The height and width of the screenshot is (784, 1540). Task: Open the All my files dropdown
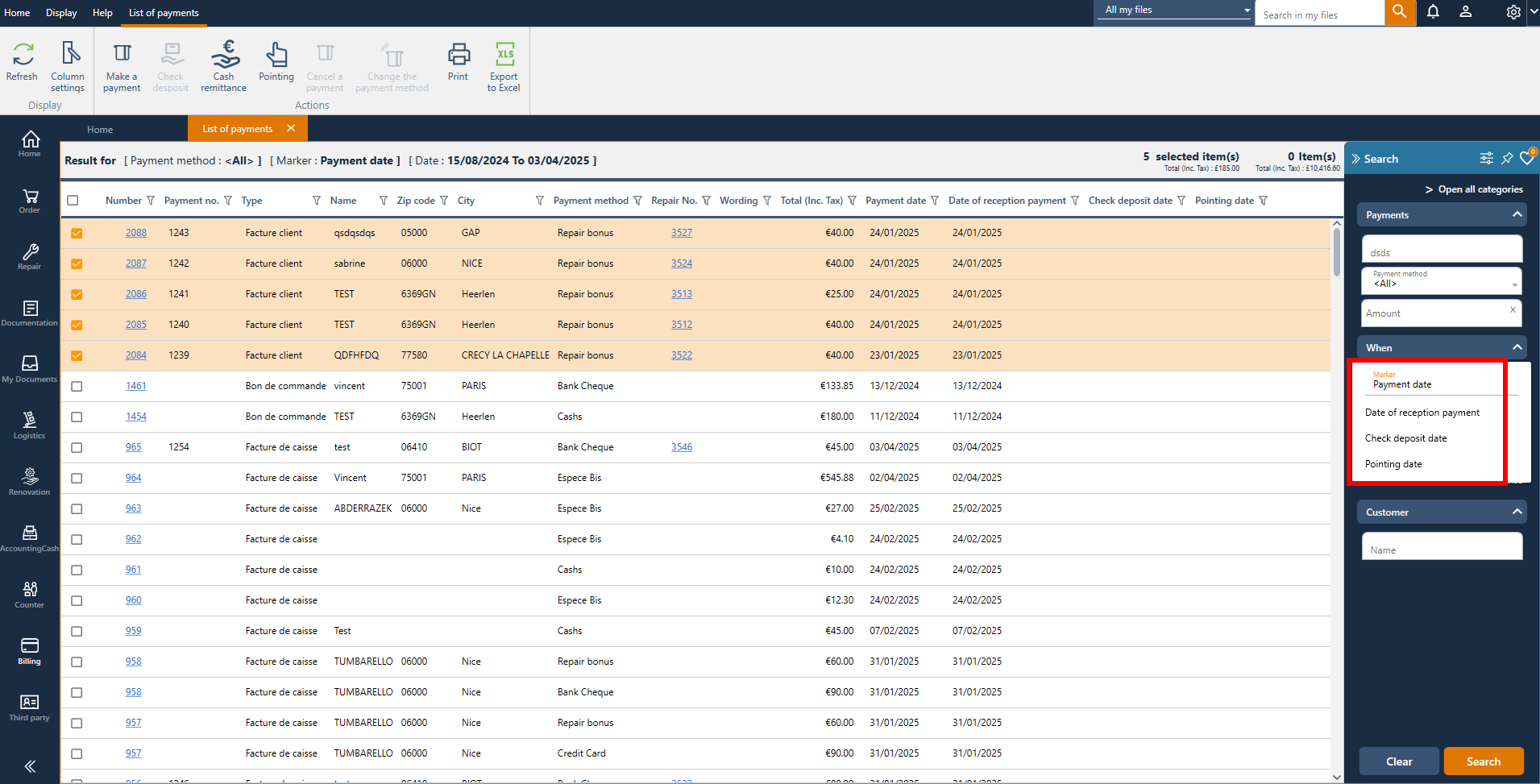tap(1174, 10)
